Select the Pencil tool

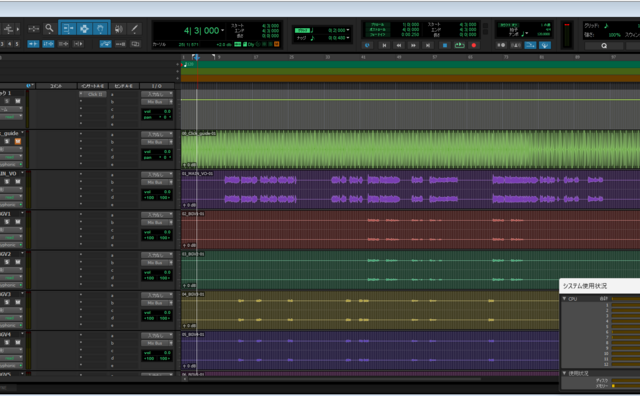[x=134, y=29]
